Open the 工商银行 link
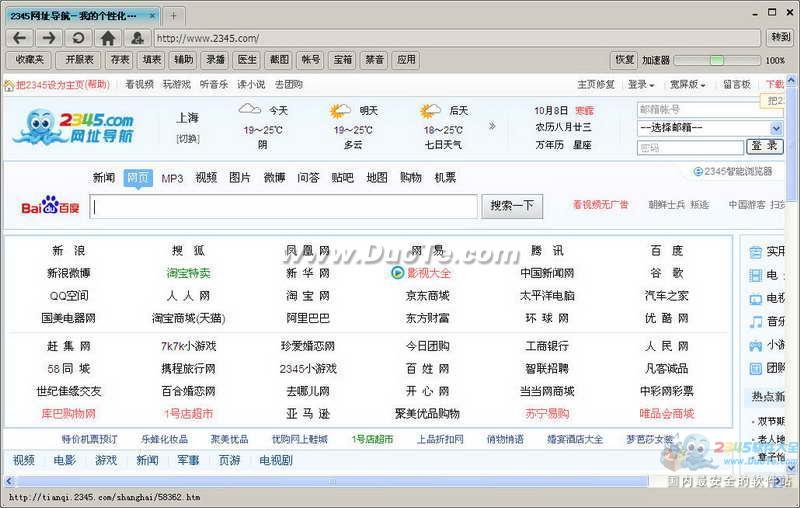 (x=547, y=346)
